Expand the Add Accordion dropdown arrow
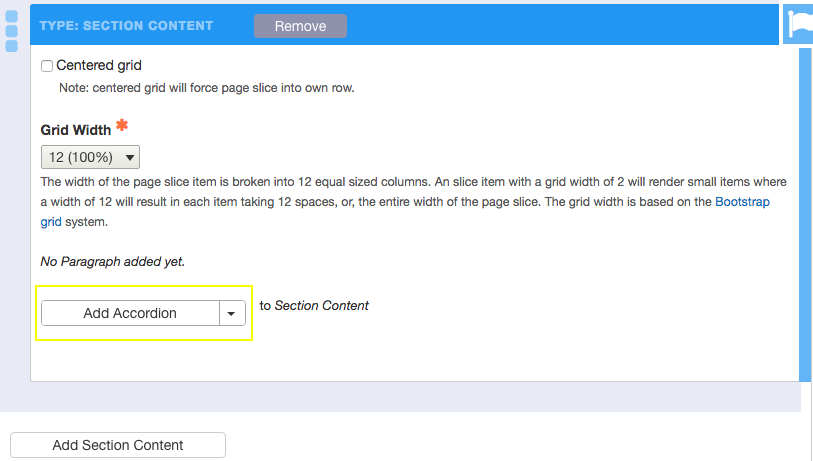 (x=232, y=313)
